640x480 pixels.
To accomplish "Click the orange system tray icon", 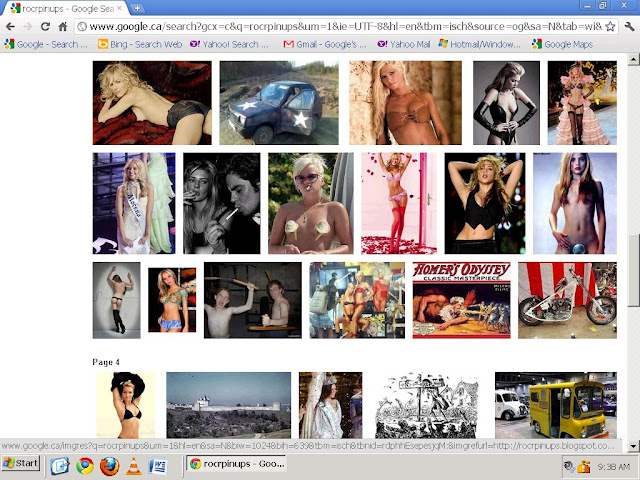I will (584, 467).
